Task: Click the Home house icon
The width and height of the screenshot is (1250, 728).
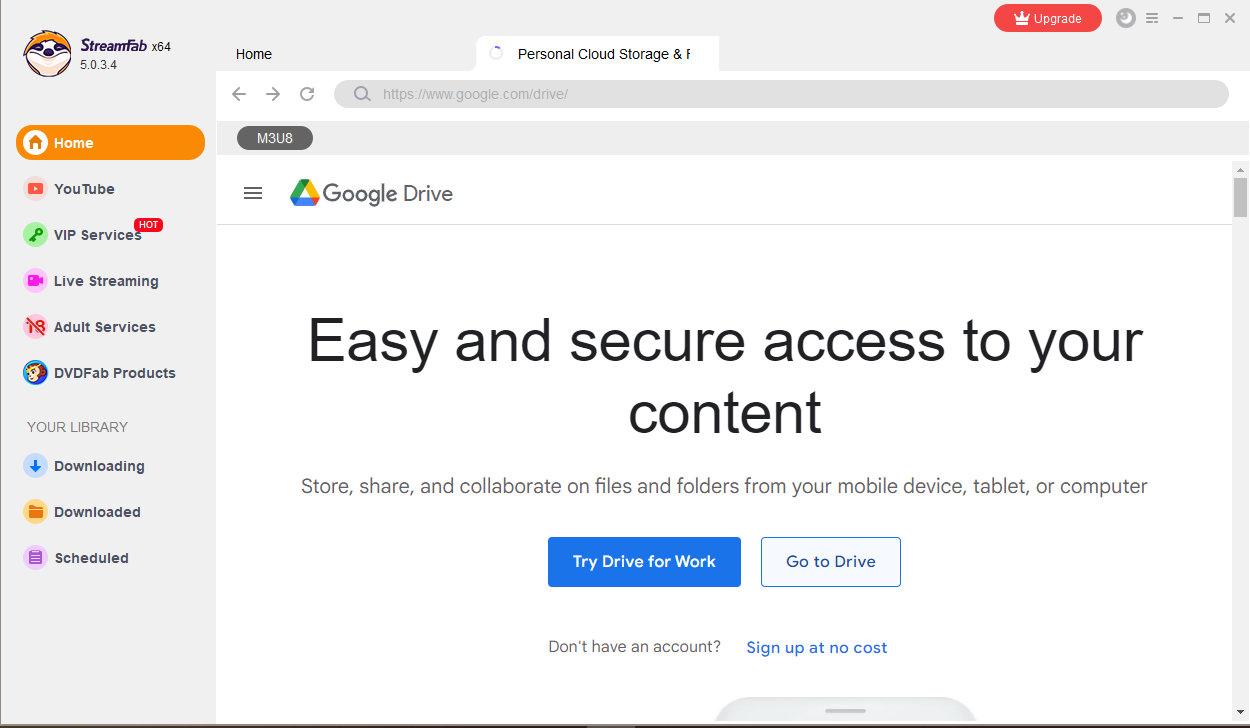Action: click(36, 142)
